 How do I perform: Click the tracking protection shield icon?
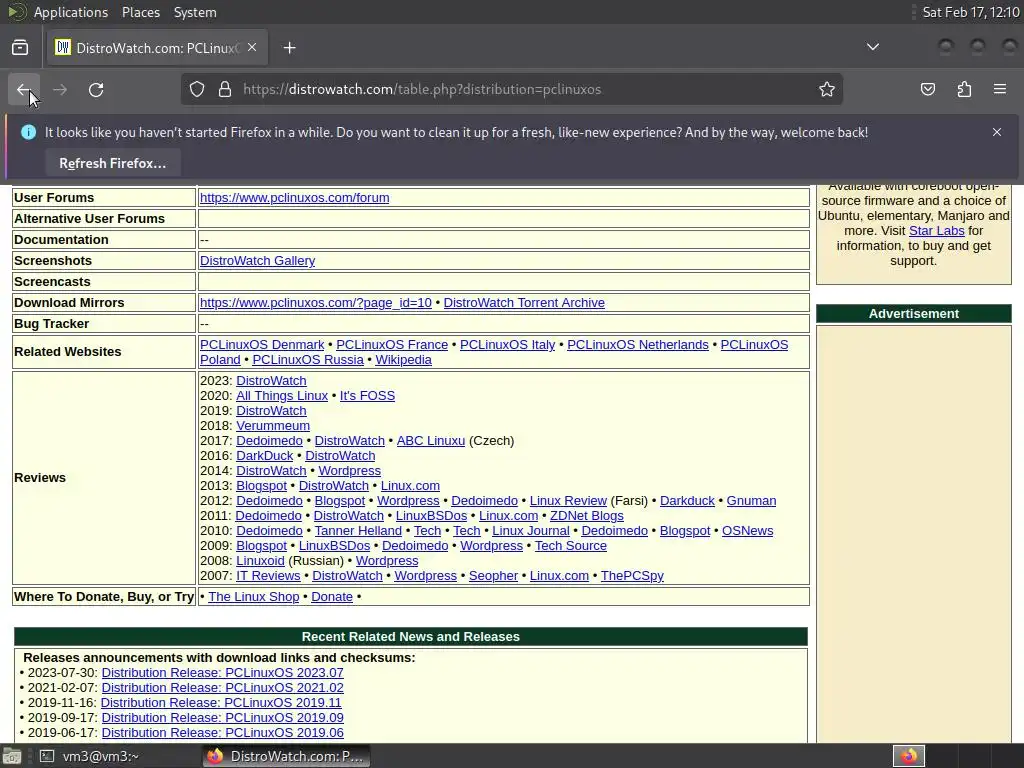[197, 89]
